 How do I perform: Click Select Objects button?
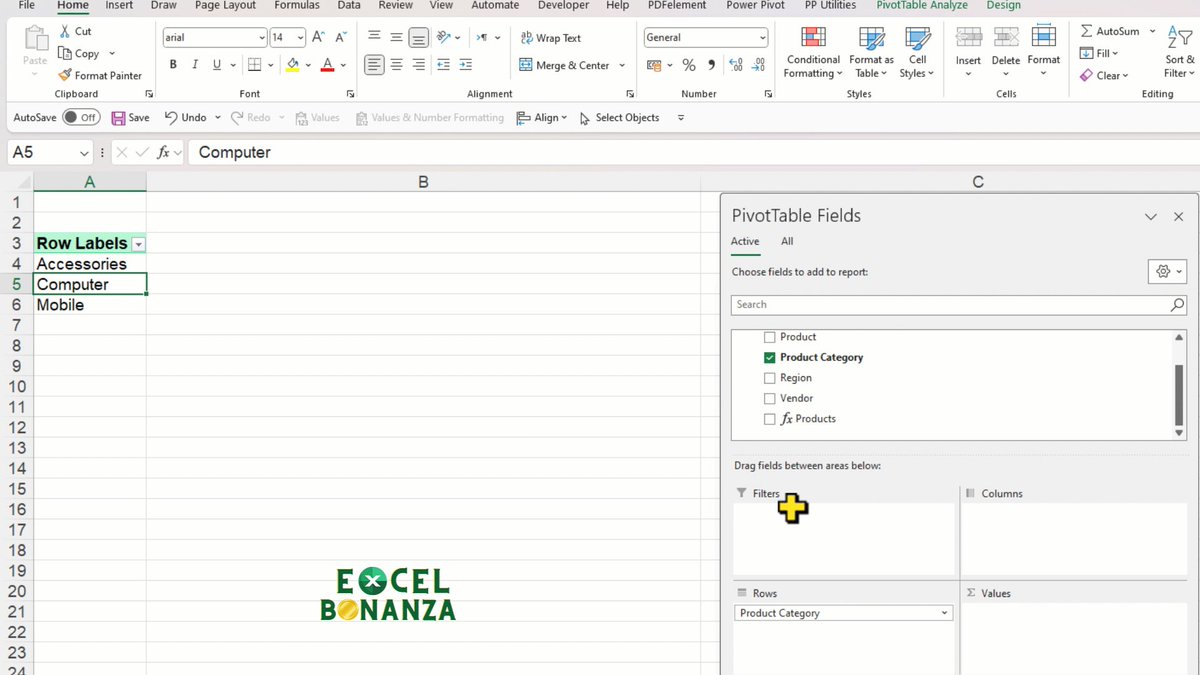coord(618,117)
